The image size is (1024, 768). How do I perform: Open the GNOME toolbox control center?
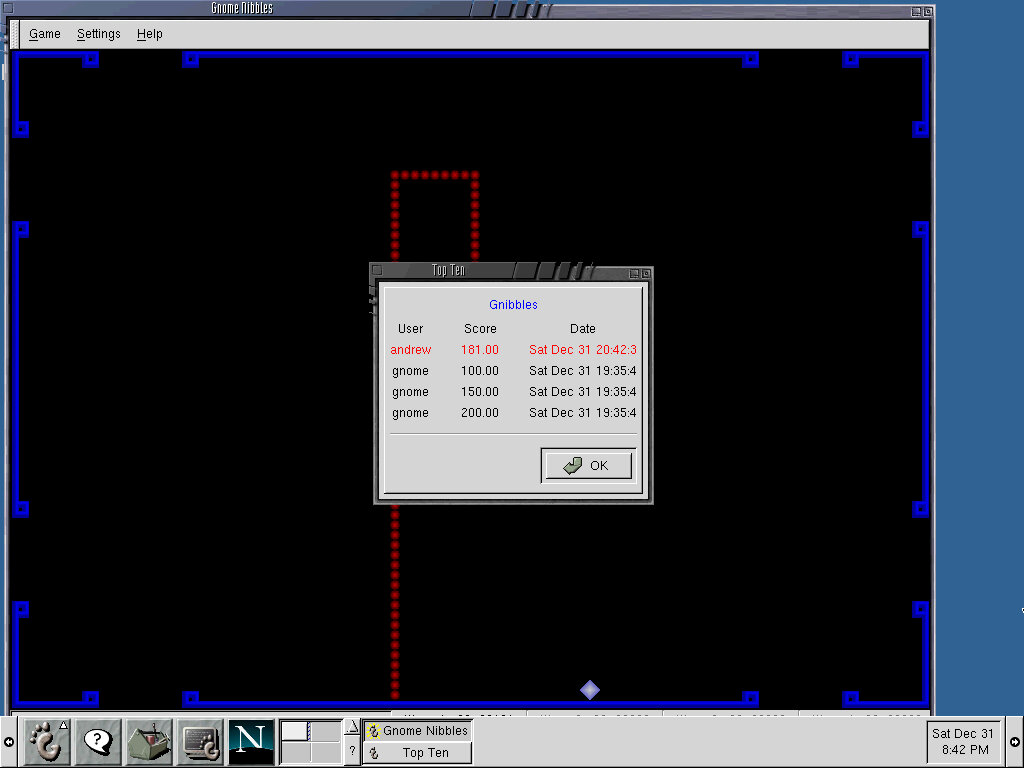tap(148, 742)
